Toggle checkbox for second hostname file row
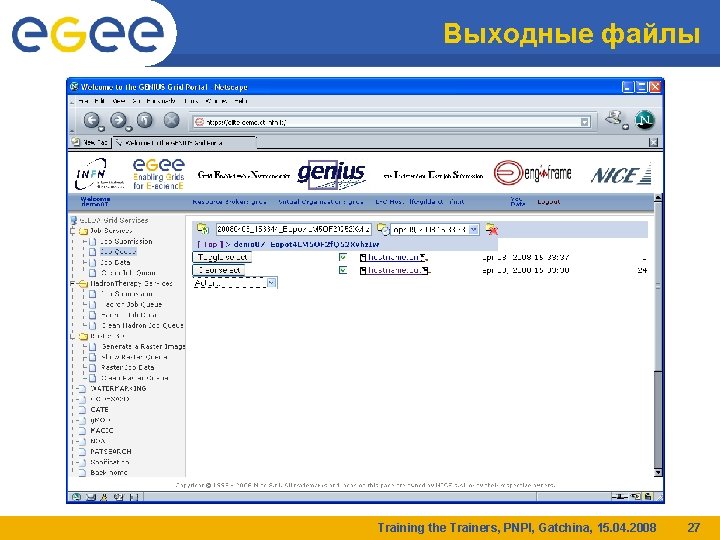The image size is (720, 540). tap(343, 270)
